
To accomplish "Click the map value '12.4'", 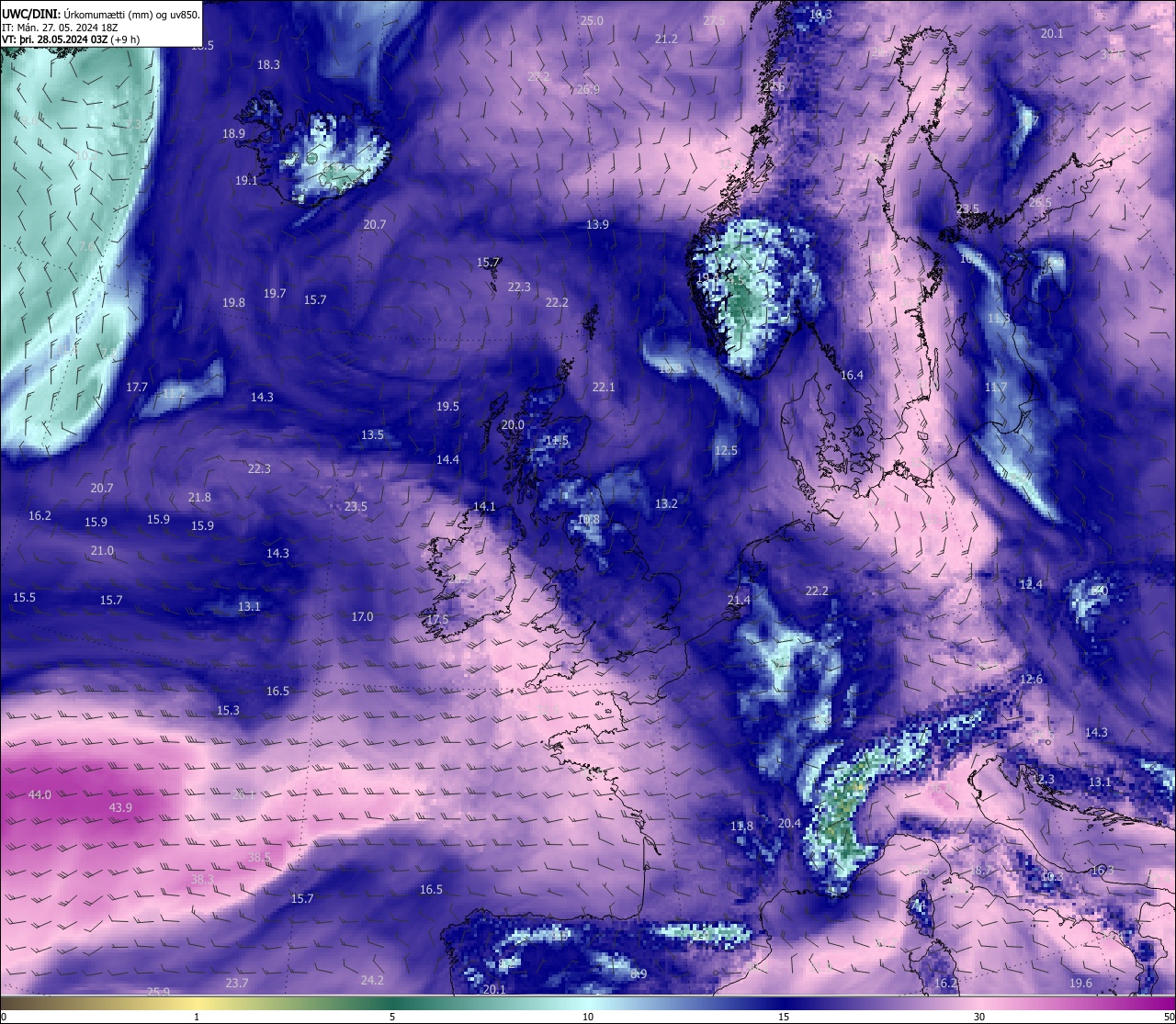I will click(x=1031, y=584).
